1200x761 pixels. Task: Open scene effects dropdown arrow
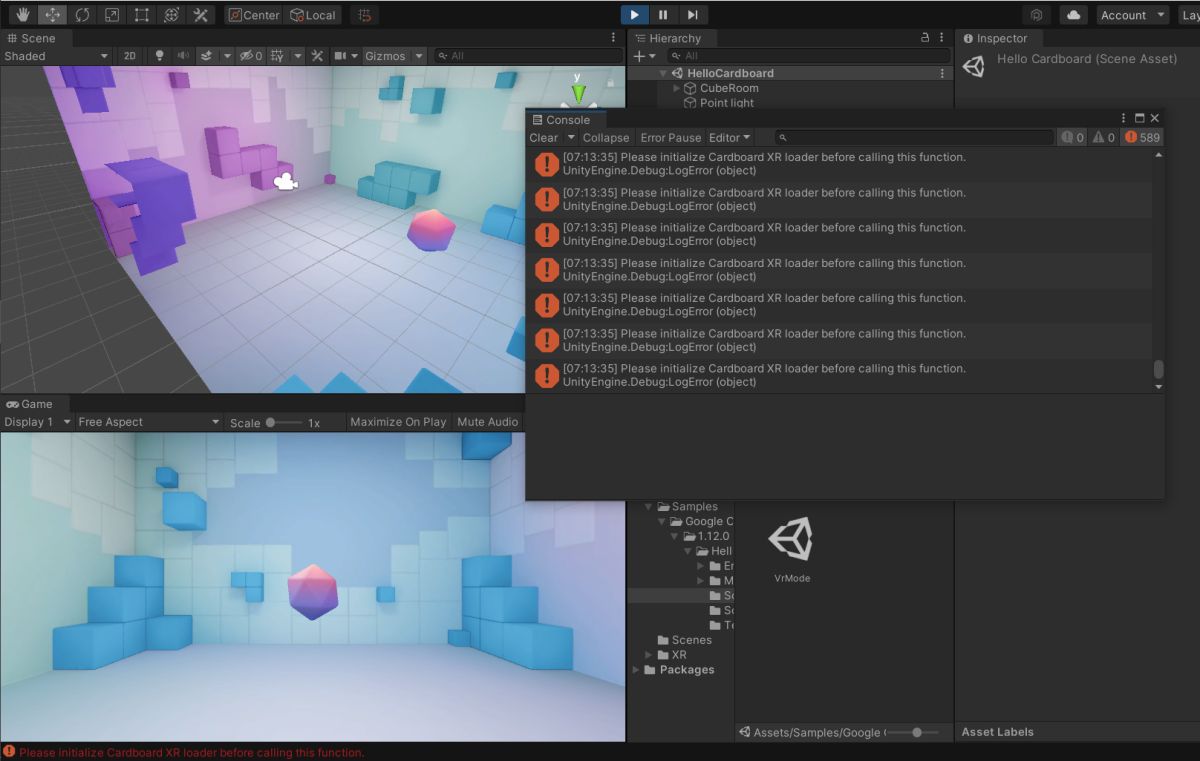click(227, 56)
